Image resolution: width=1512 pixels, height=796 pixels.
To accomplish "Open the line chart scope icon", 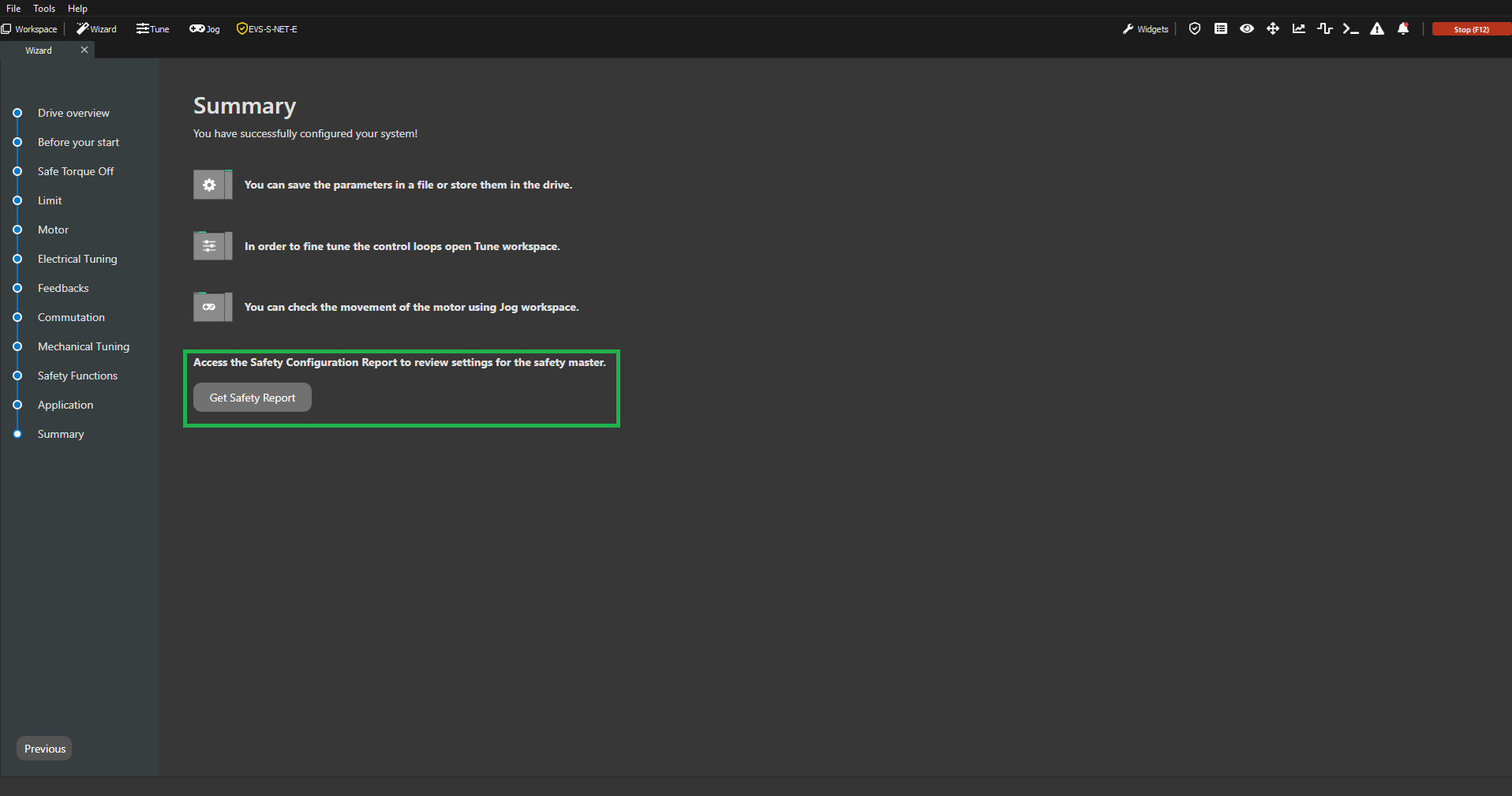I will click(1299, 29).
